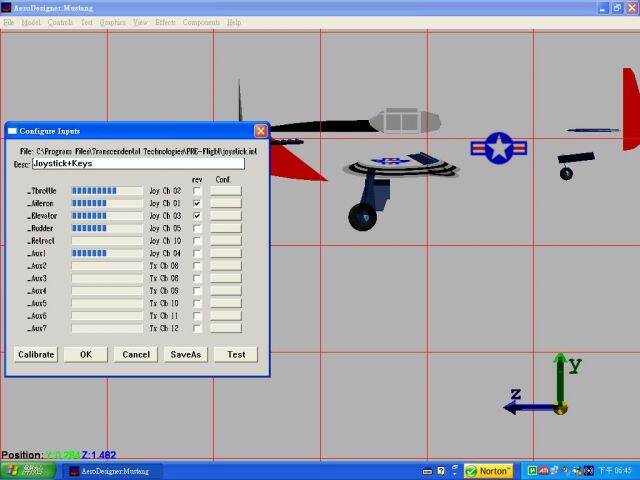The width and height of the screenshot is (640, 480).
Task: Open the Effects menu
Action: click(165, 22)
